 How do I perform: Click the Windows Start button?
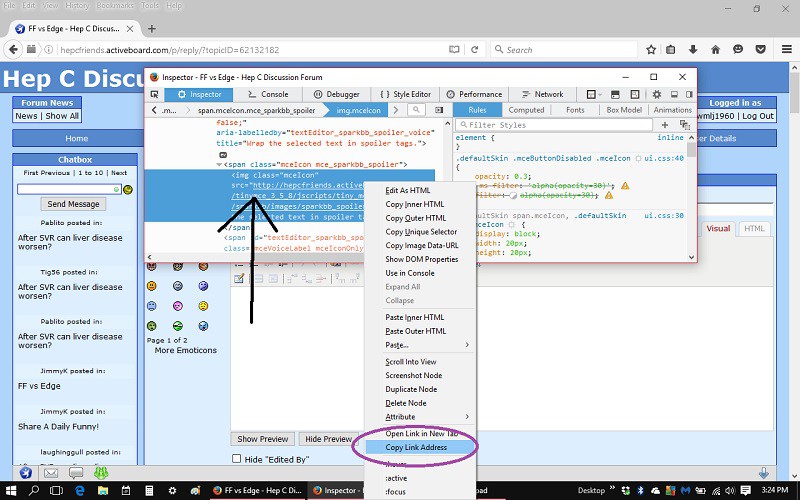pos(12,491)
